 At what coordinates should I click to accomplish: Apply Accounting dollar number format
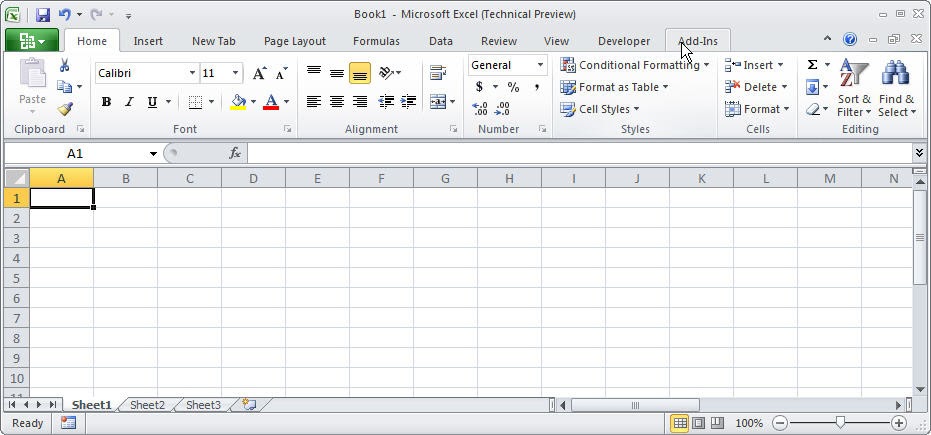[x=480, y=87]
